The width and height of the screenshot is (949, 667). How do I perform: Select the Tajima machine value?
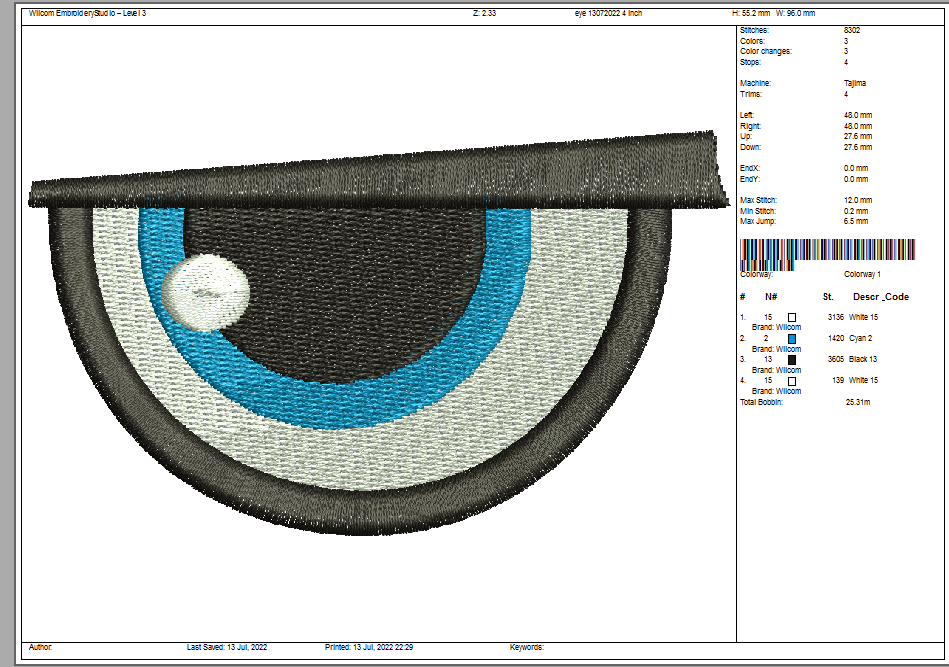pyautogui.click(x=855, y=84)
